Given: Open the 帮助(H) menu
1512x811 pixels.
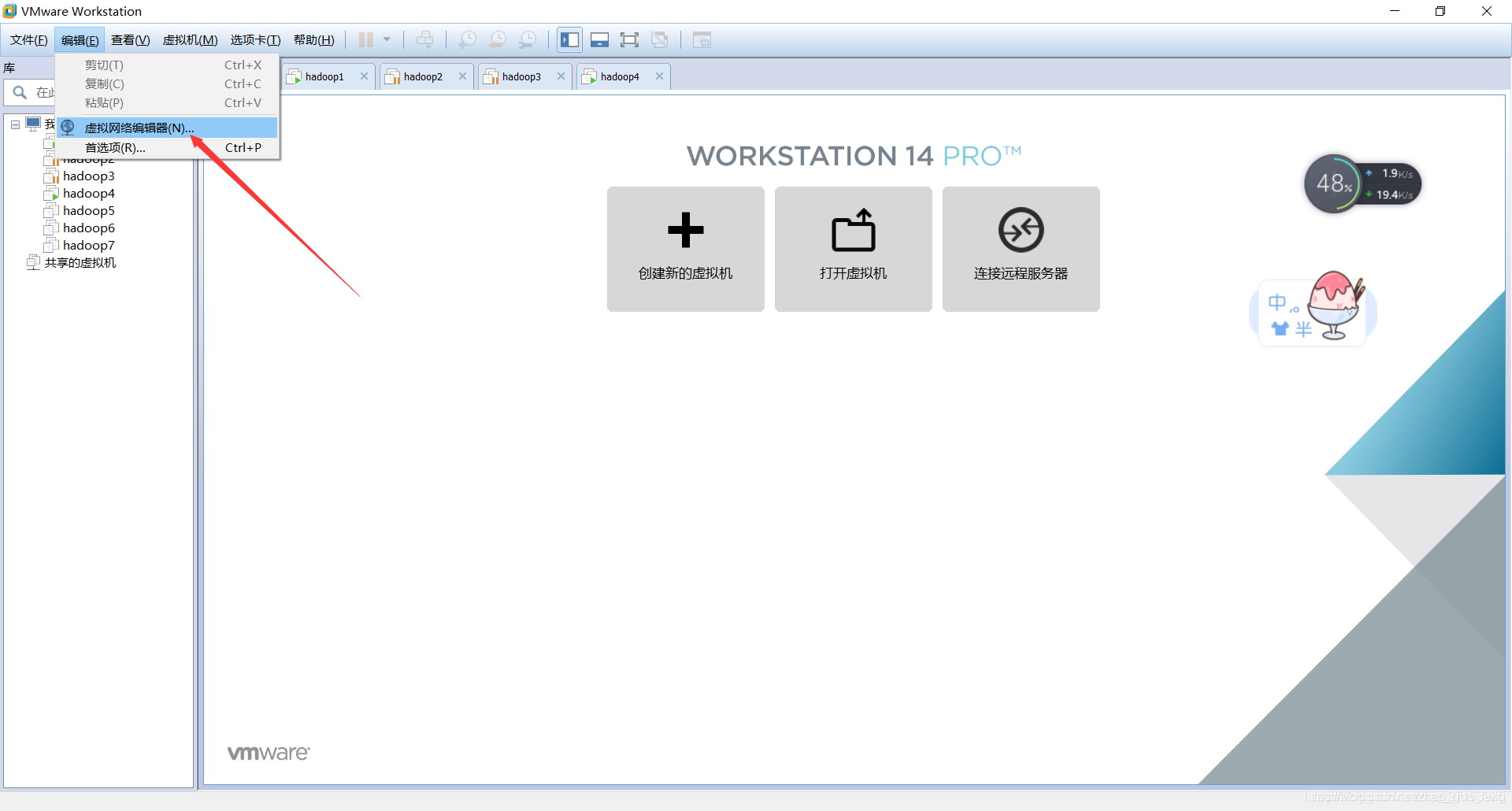Looking at the screenshot, I should (x=314, y=40).
